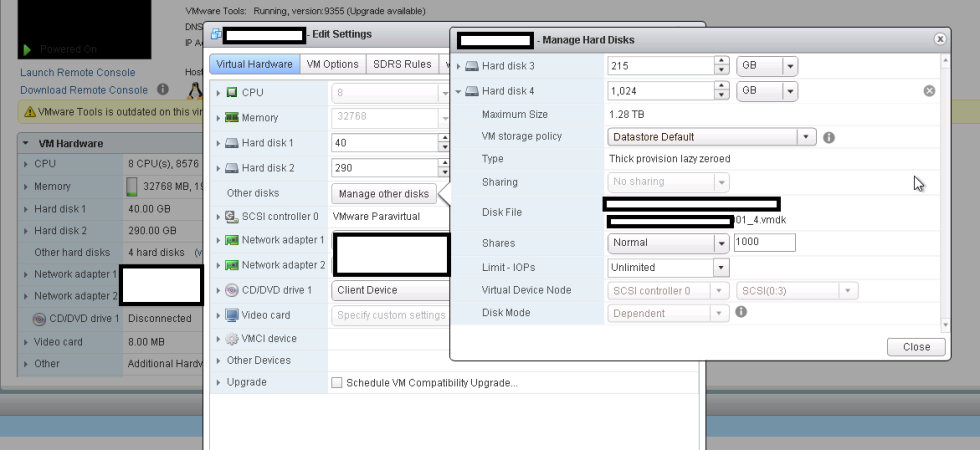980x450 pixels.
Task: Collapse the Hard disk 4 row
Action: (459, 91)
